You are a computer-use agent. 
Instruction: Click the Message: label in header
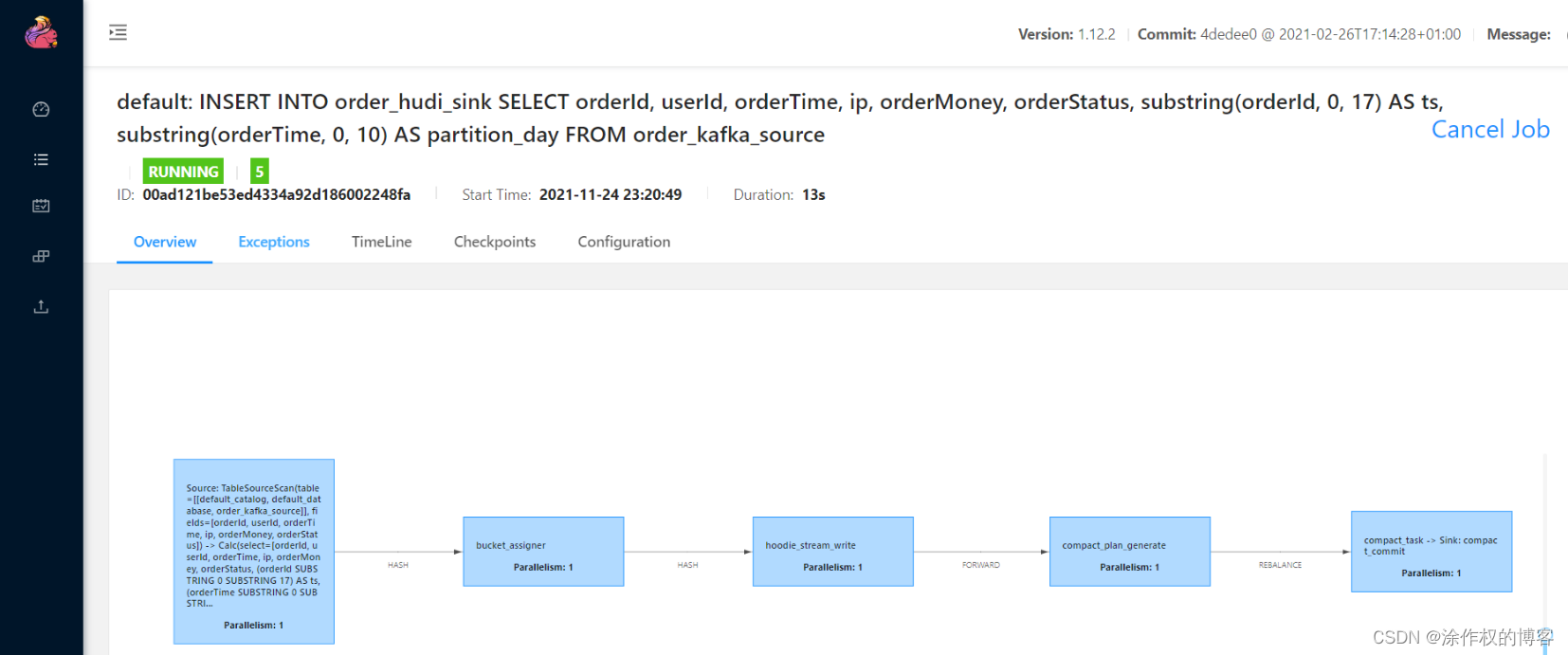(x=1519, y=34)
